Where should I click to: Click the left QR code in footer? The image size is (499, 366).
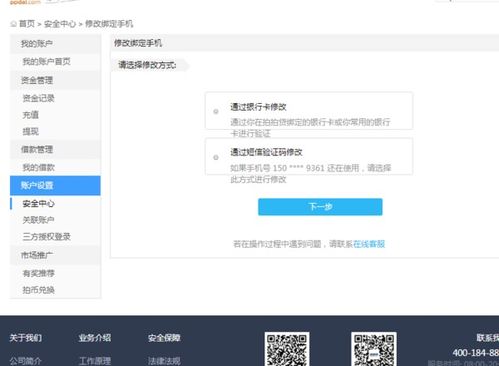(x=287, y=349)
